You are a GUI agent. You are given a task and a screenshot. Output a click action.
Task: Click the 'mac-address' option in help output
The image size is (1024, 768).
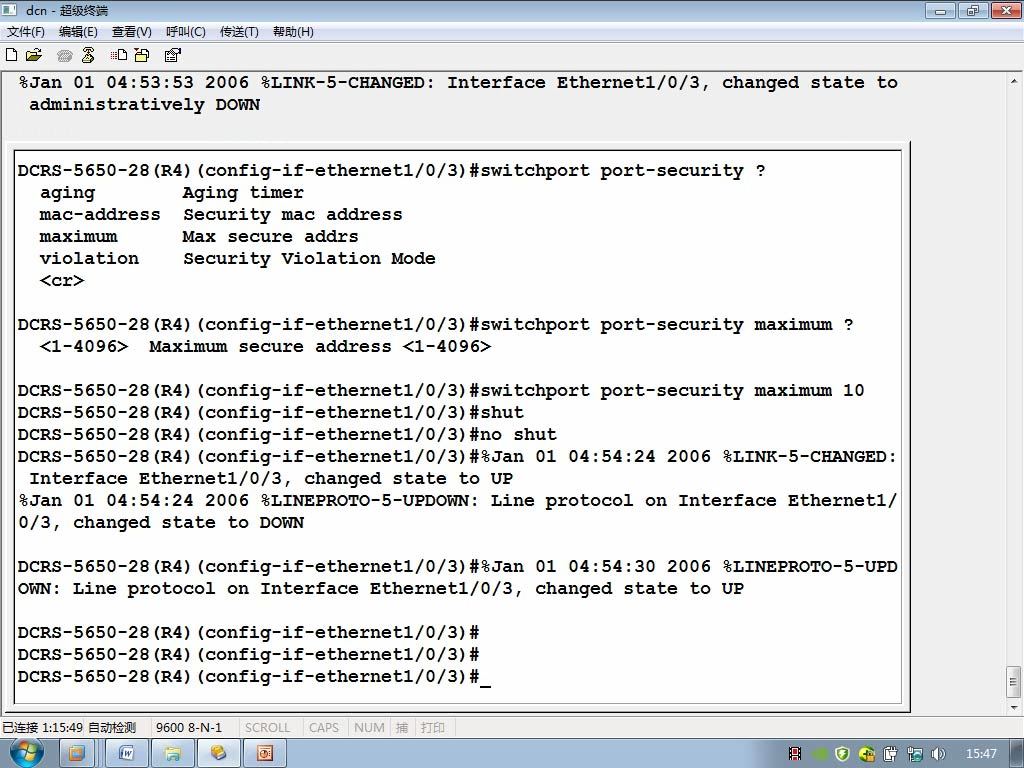(x=100, y=214)
